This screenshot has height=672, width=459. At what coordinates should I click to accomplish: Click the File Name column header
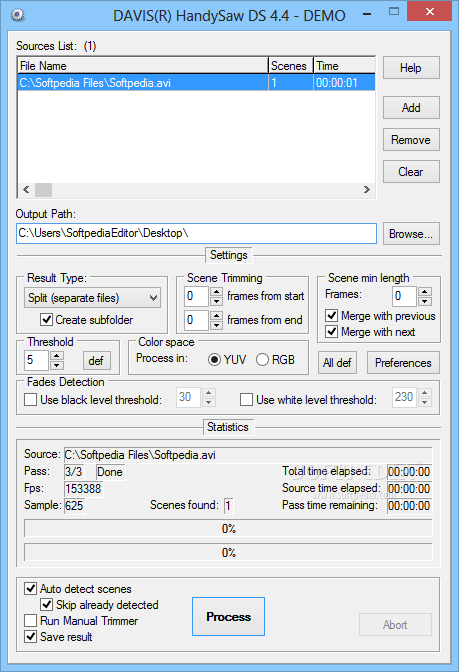[x=143, y=66]
